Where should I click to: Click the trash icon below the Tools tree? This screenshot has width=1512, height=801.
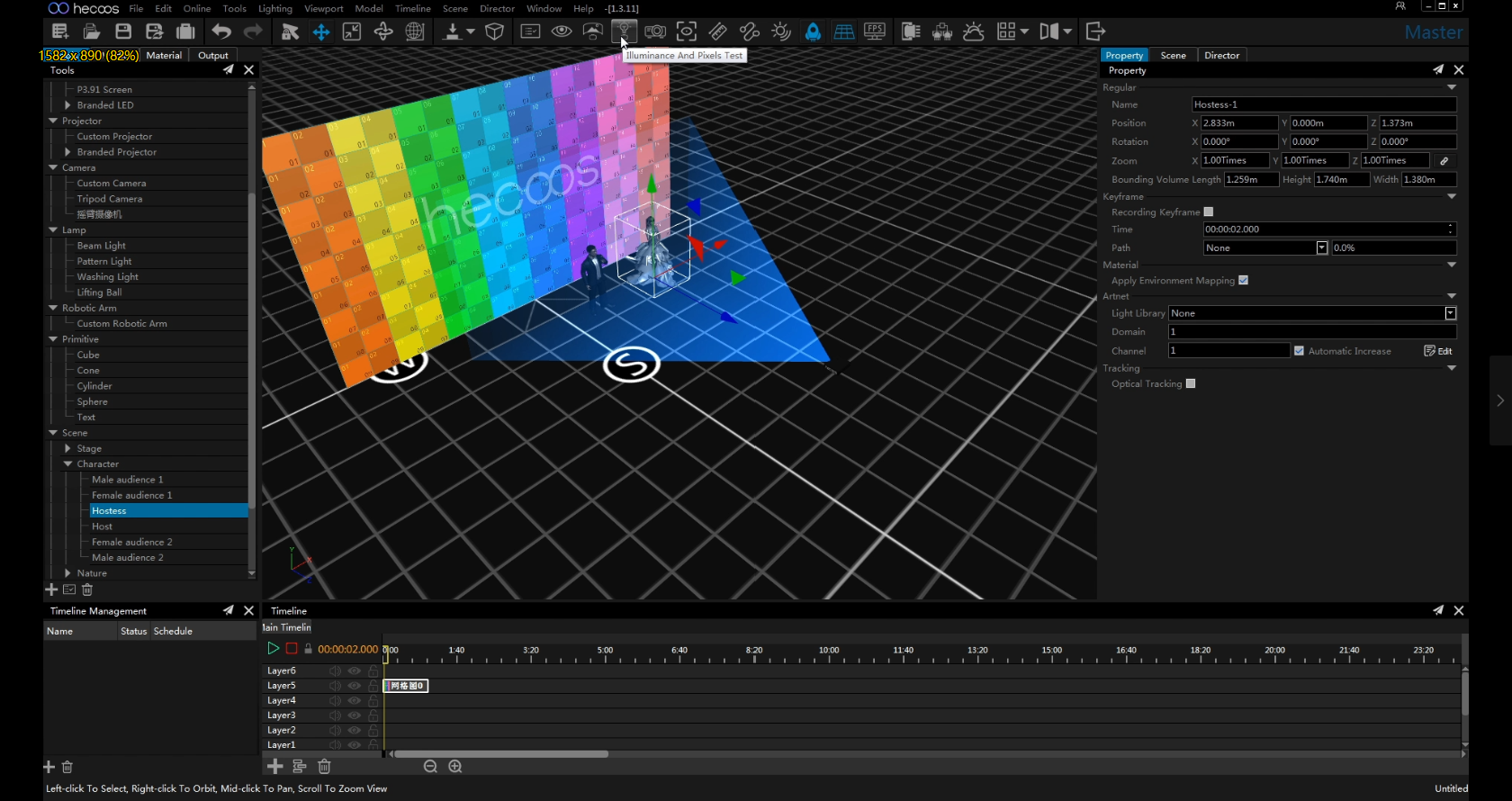point(87,589)
